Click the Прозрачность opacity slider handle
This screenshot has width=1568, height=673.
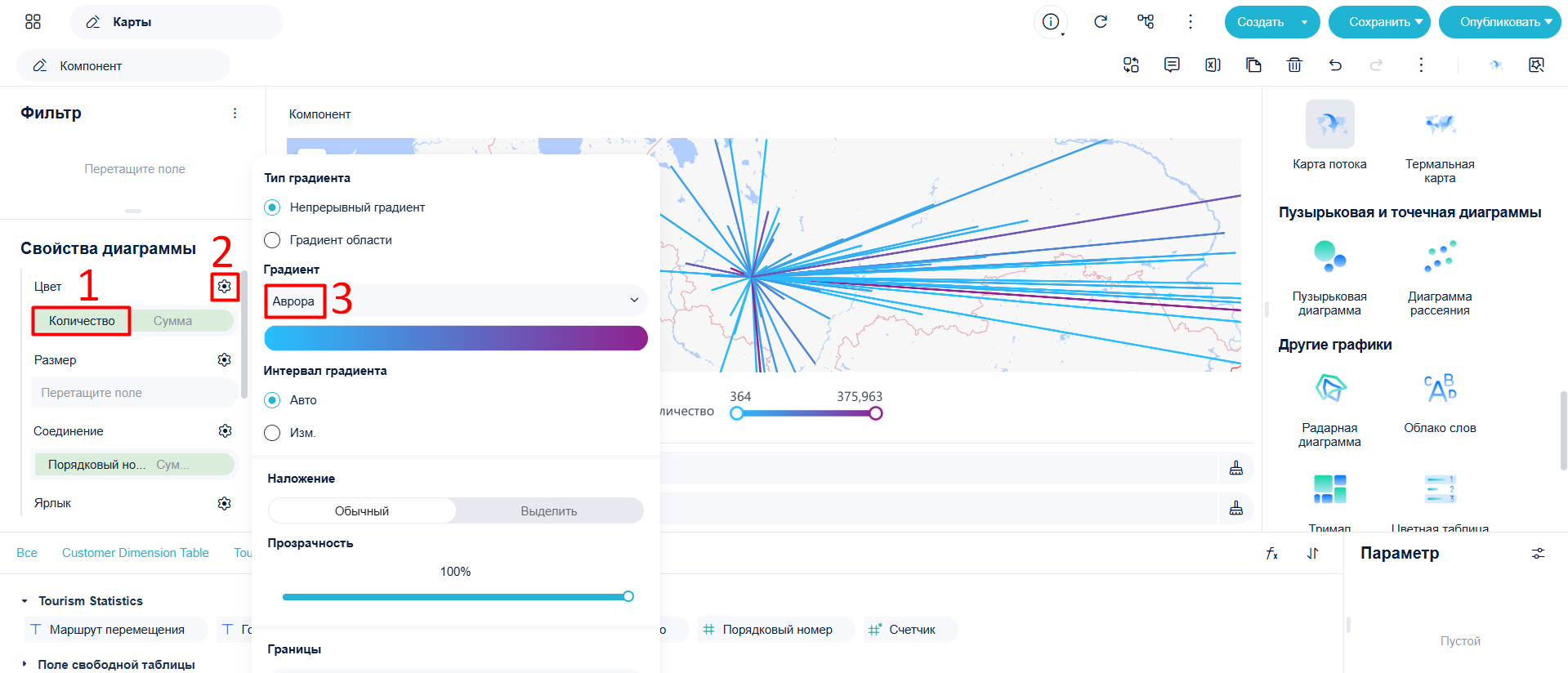coord(628,596)
